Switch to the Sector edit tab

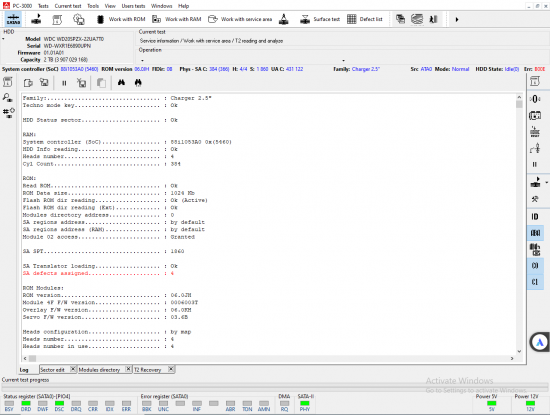tap(52, 370)
